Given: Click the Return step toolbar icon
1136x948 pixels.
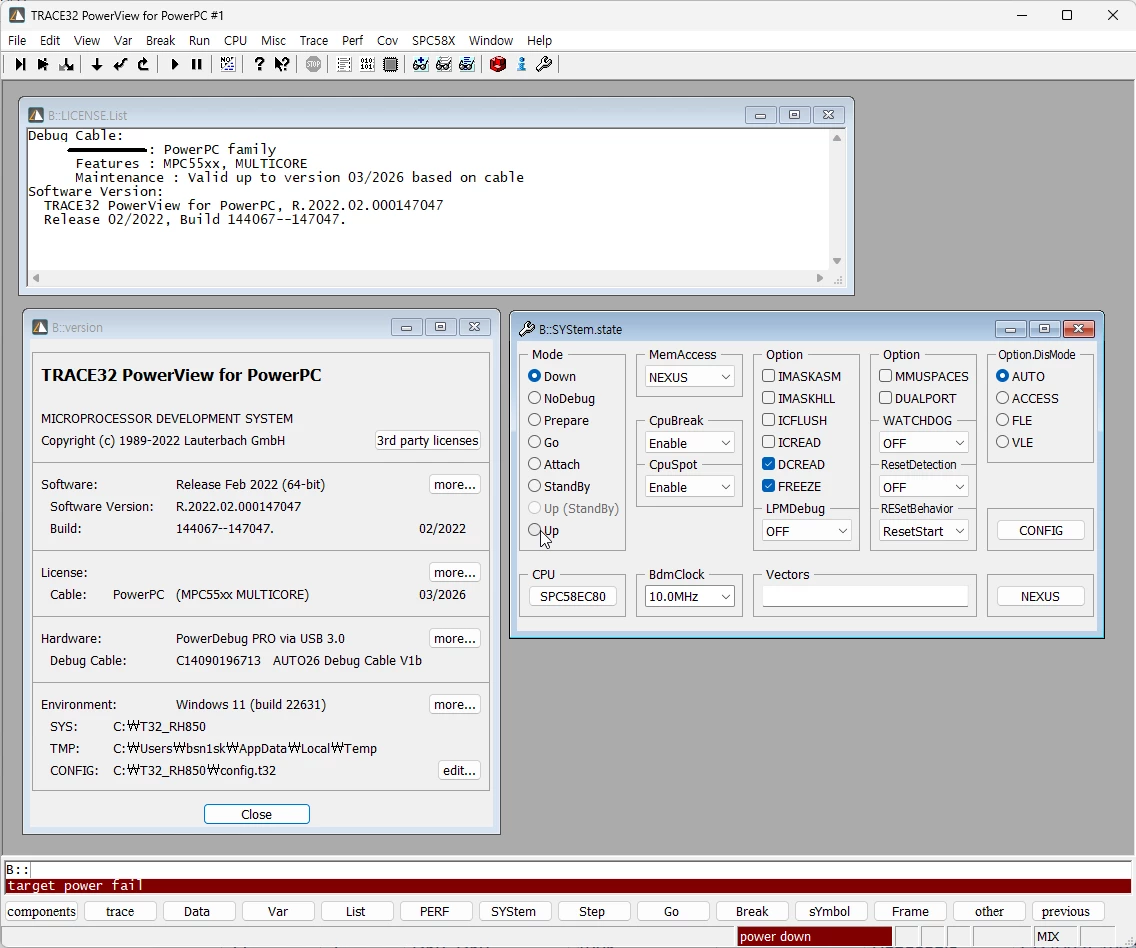Looking at the screenshot, I should point(120,64).
